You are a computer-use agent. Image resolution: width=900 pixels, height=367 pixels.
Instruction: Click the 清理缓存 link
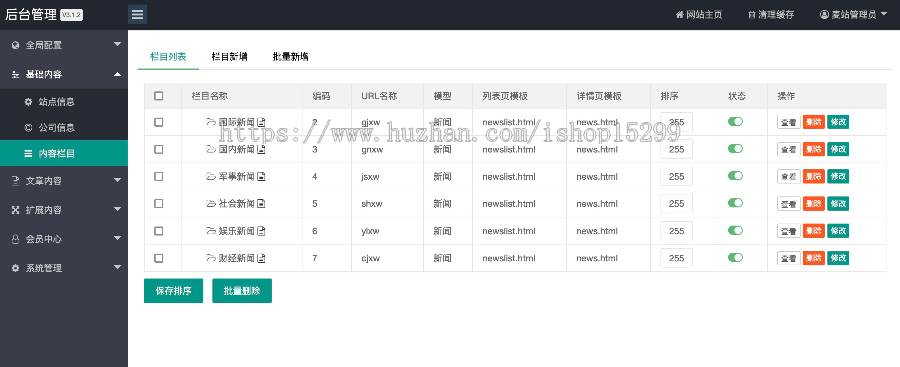point(771,15)
